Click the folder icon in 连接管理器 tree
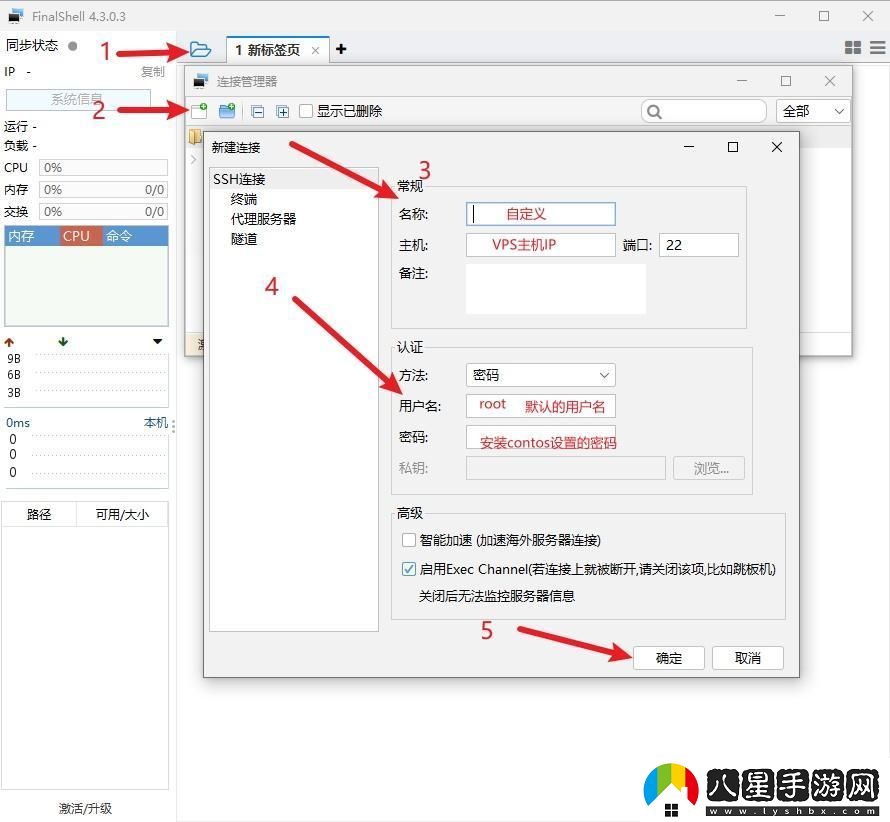The height and width of the screenshot is (822, 890). pyautogui.click(x=195, y=137)
